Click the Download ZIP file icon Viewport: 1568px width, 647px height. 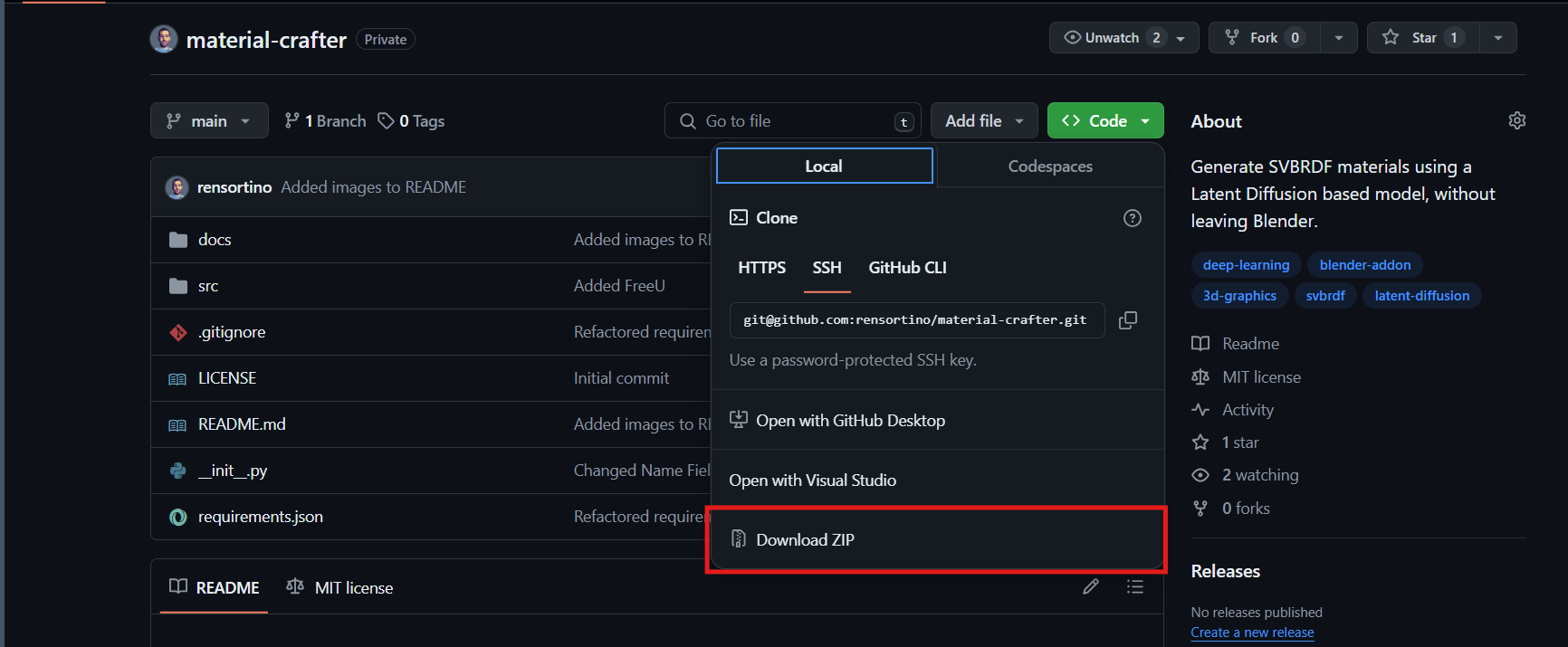(739, 539)
